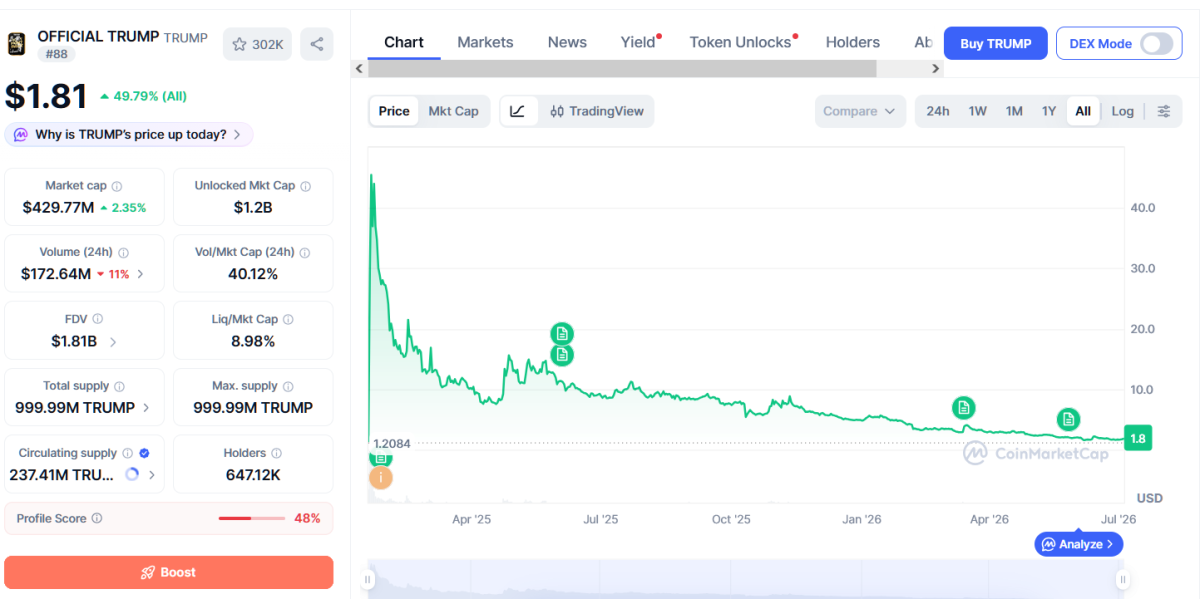This screenshot has height=599, width=1200.
Task: Expand Total supply chevron
Action: [x=147, y=408]
